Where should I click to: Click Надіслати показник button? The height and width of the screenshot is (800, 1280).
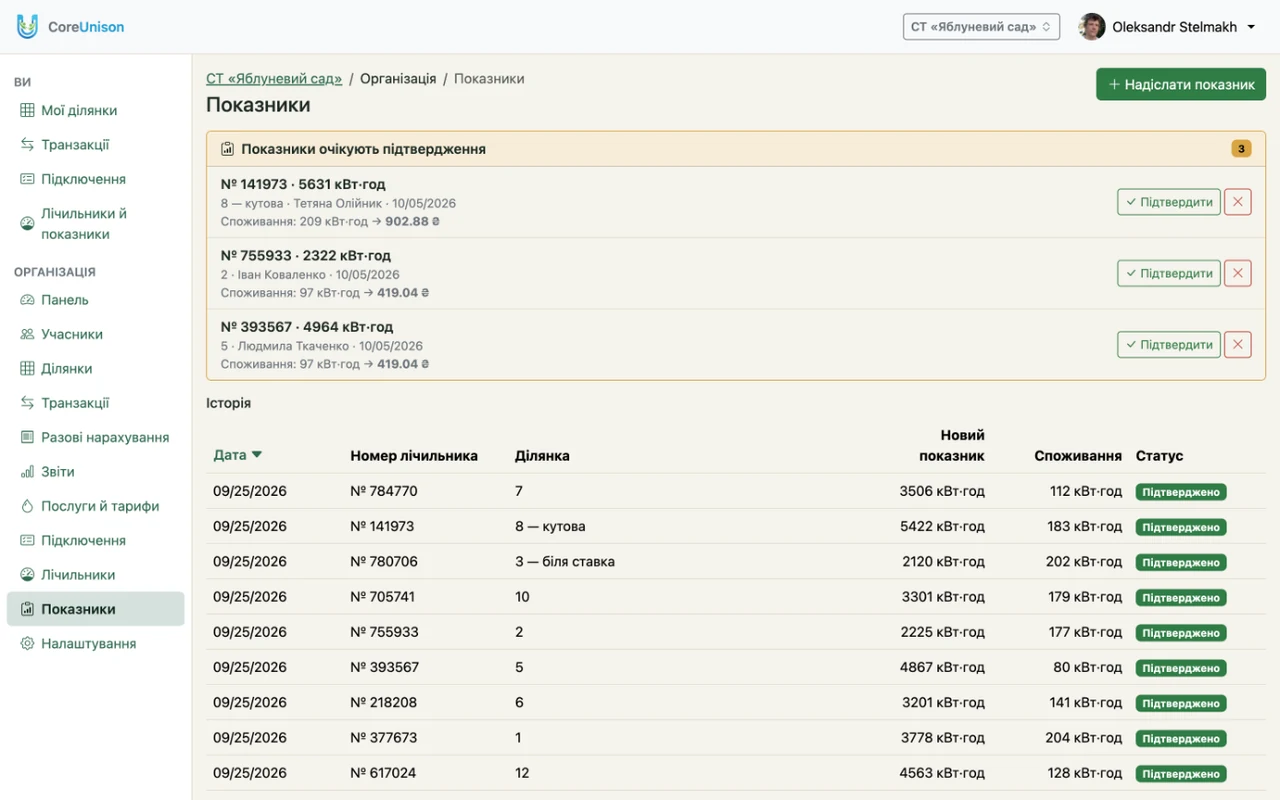[1181, 85]
